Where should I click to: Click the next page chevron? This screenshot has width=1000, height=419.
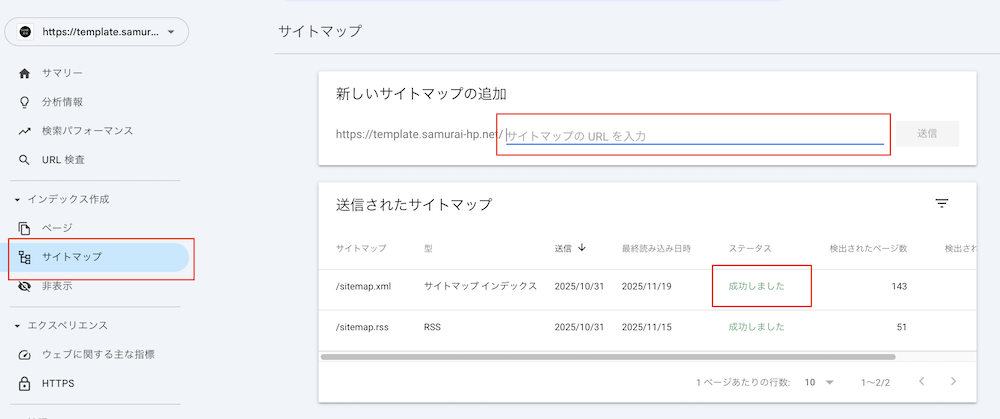[x=953, y=381]
